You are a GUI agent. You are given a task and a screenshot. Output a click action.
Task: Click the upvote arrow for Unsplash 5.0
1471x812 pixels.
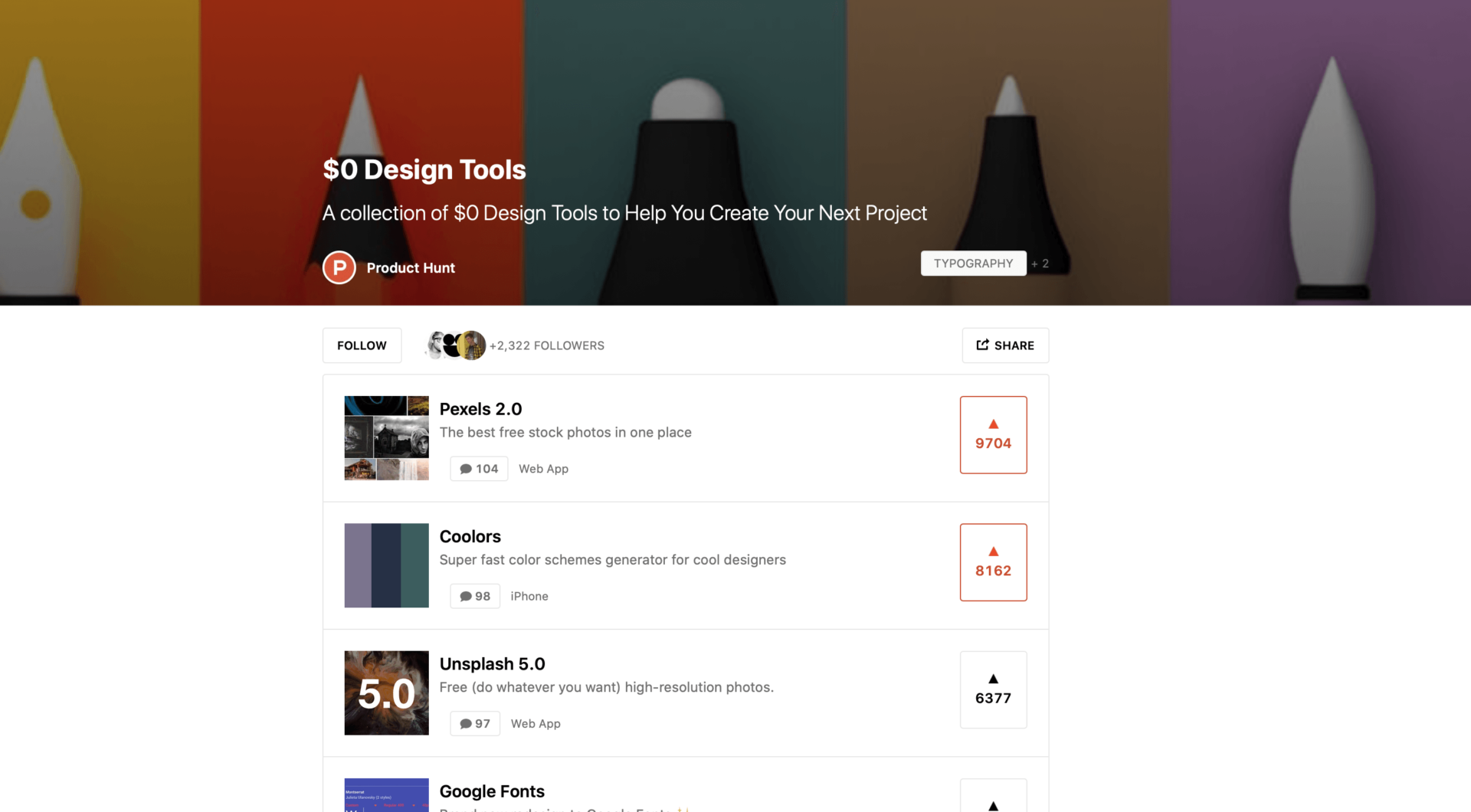click(993, 678)
